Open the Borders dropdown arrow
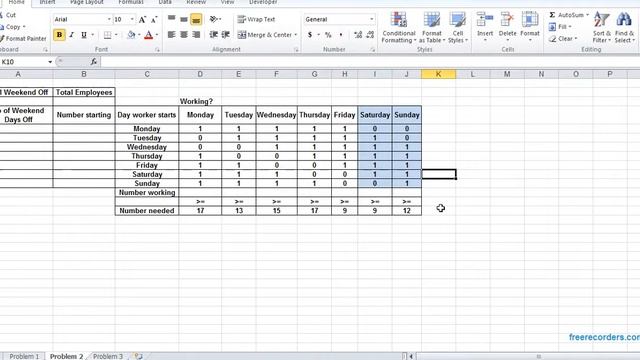The image size is (640, 360). coord(116,35)
